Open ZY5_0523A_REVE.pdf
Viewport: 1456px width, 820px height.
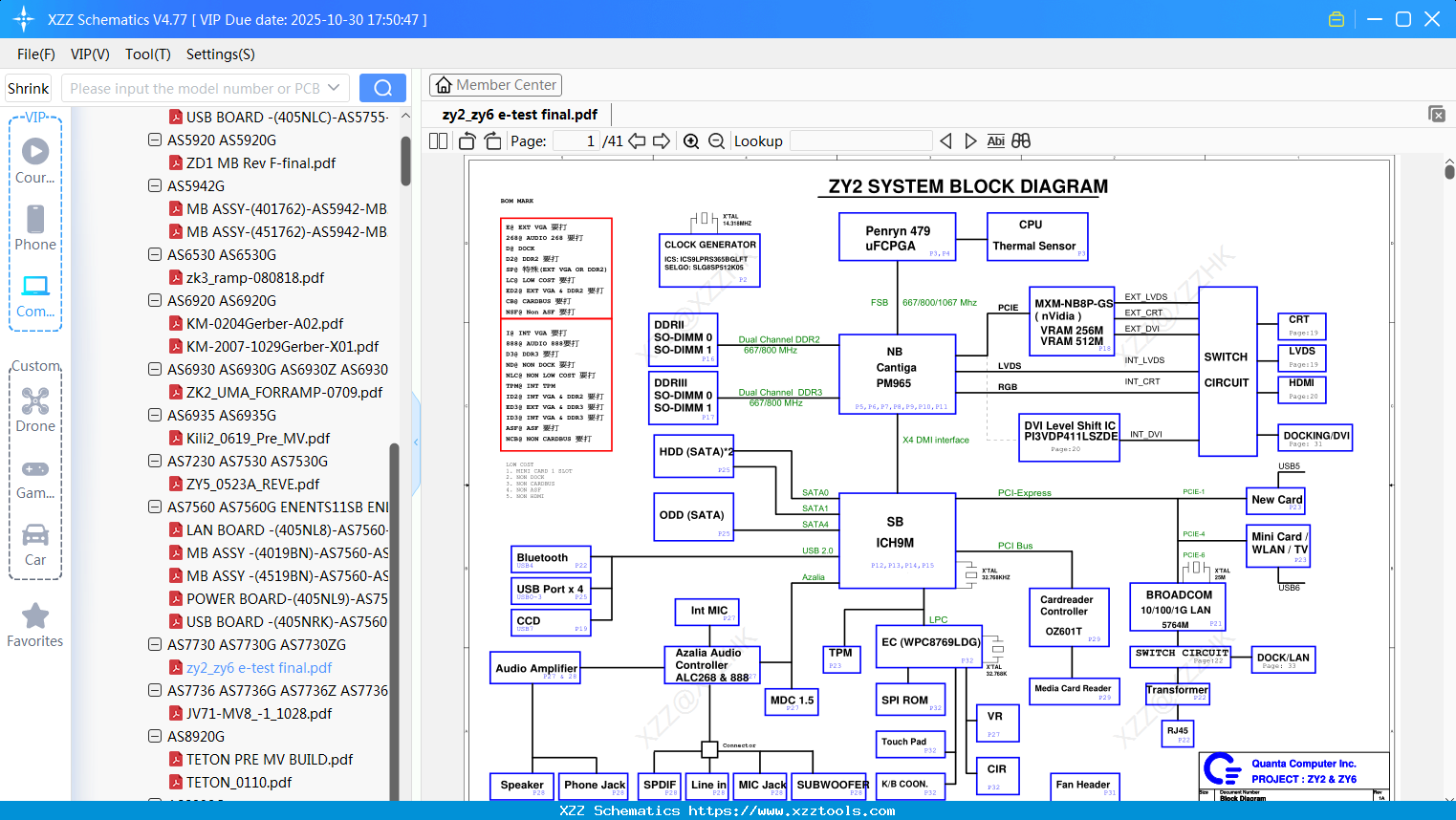click(x=253, y=484)
